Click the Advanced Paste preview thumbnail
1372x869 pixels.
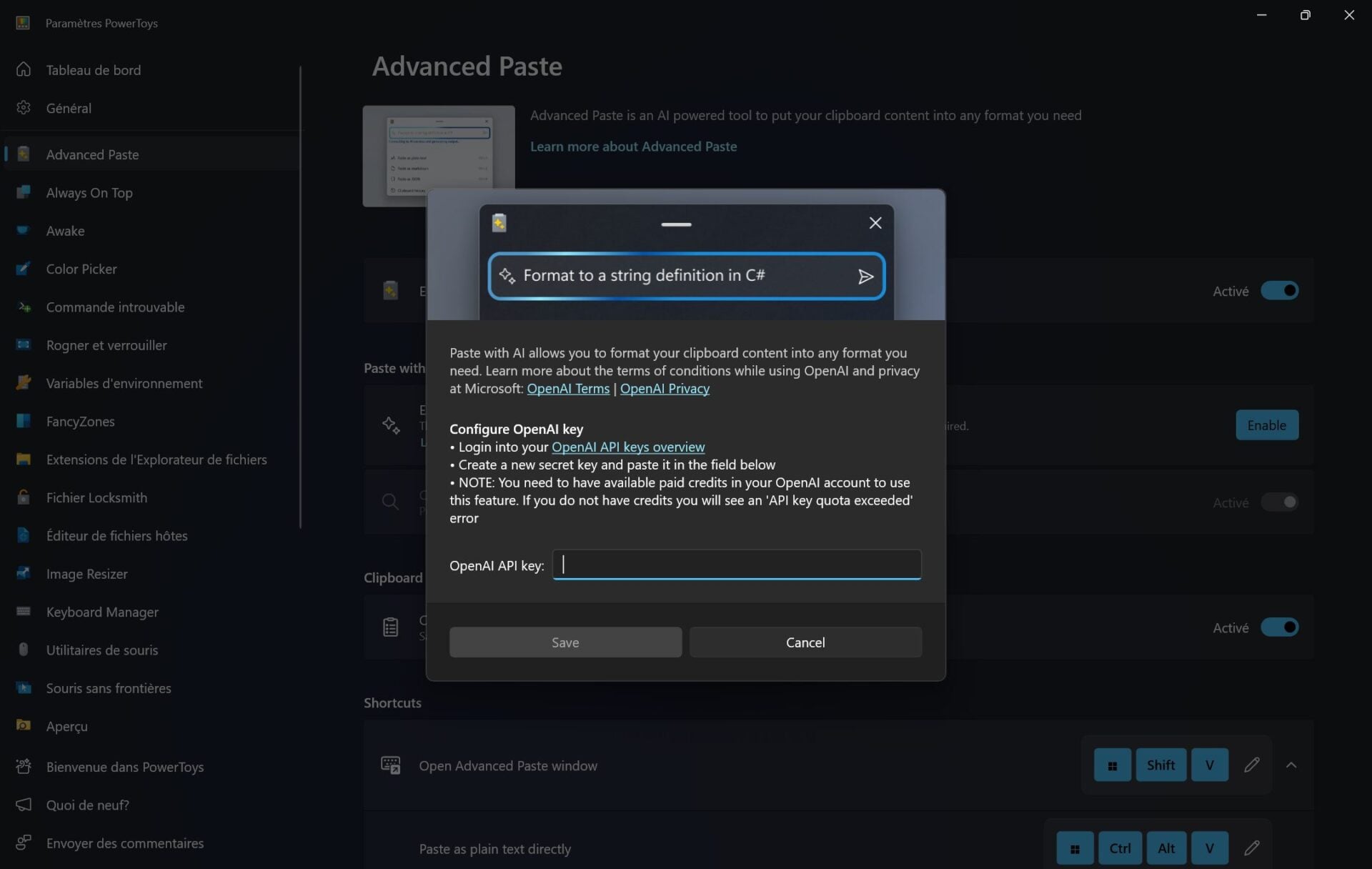click(439, 156)
